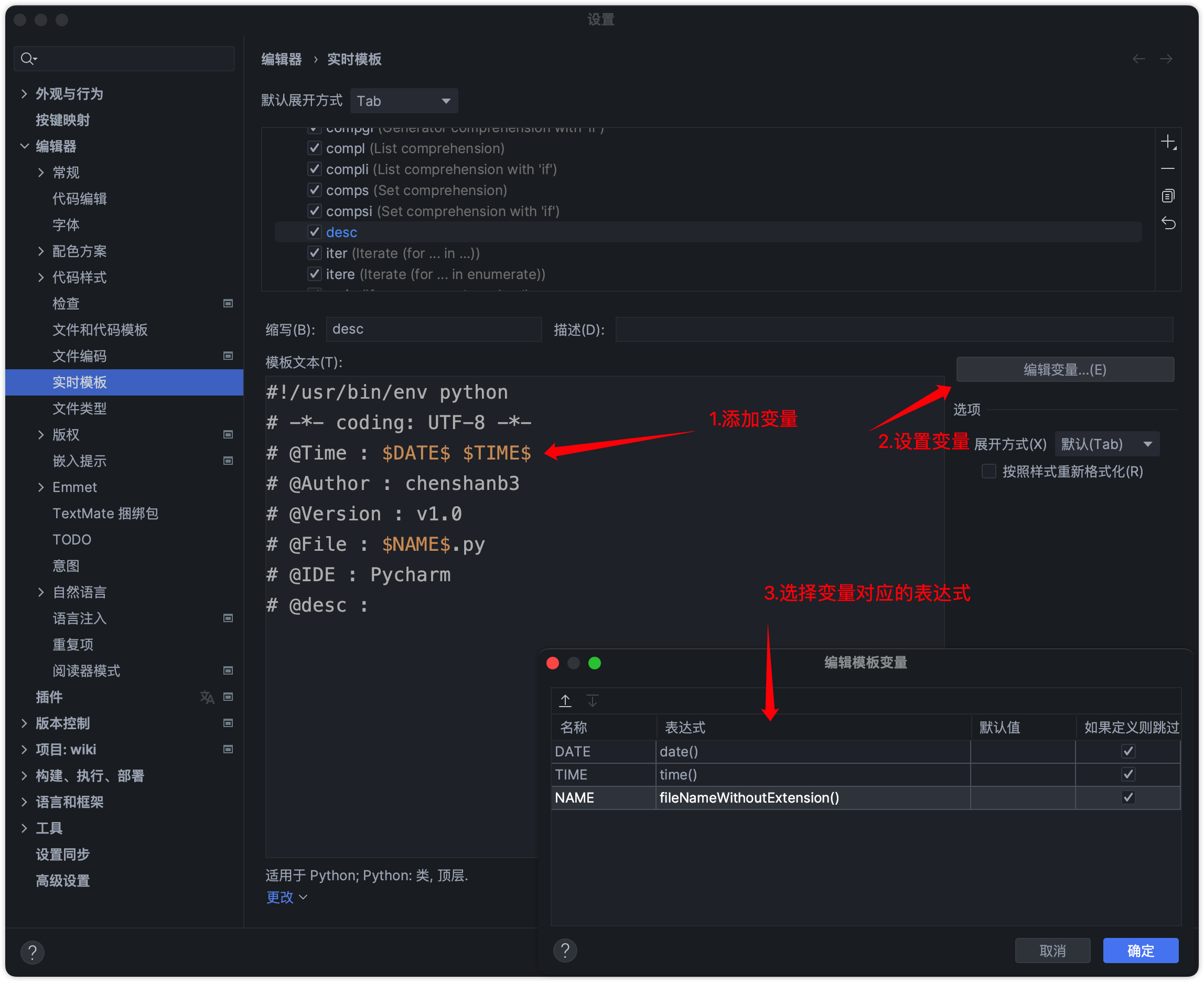Expand the 构建、执行、部署 tree node

[24, 775]
